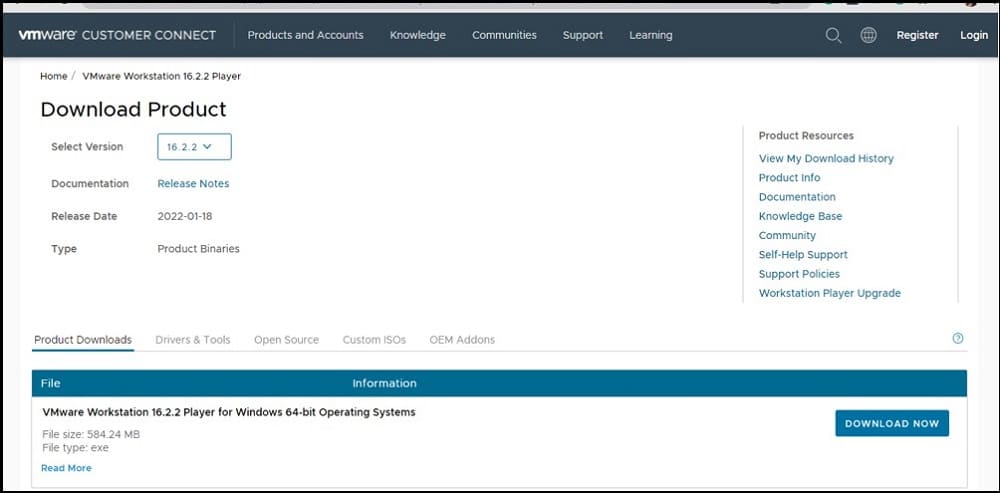Open View My Download History
The image size is (1000, 493).
pyautogui.click(x=826, y=158)
